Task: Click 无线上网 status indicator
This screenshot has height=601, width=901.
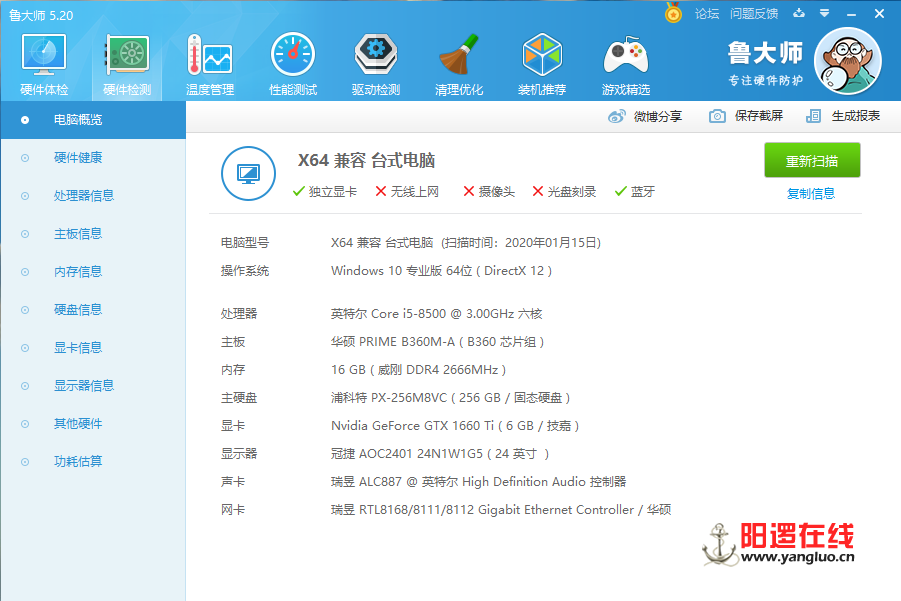Action: 407,191
